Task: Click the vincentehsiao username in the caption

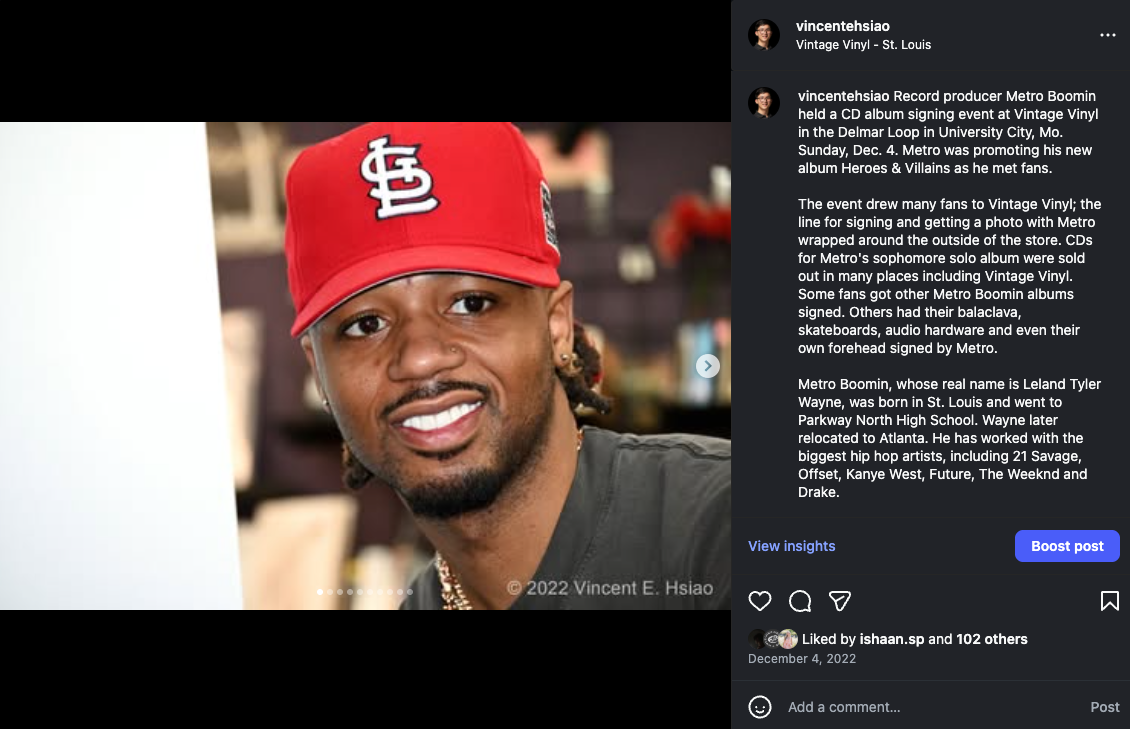Action: click(843, 96)
